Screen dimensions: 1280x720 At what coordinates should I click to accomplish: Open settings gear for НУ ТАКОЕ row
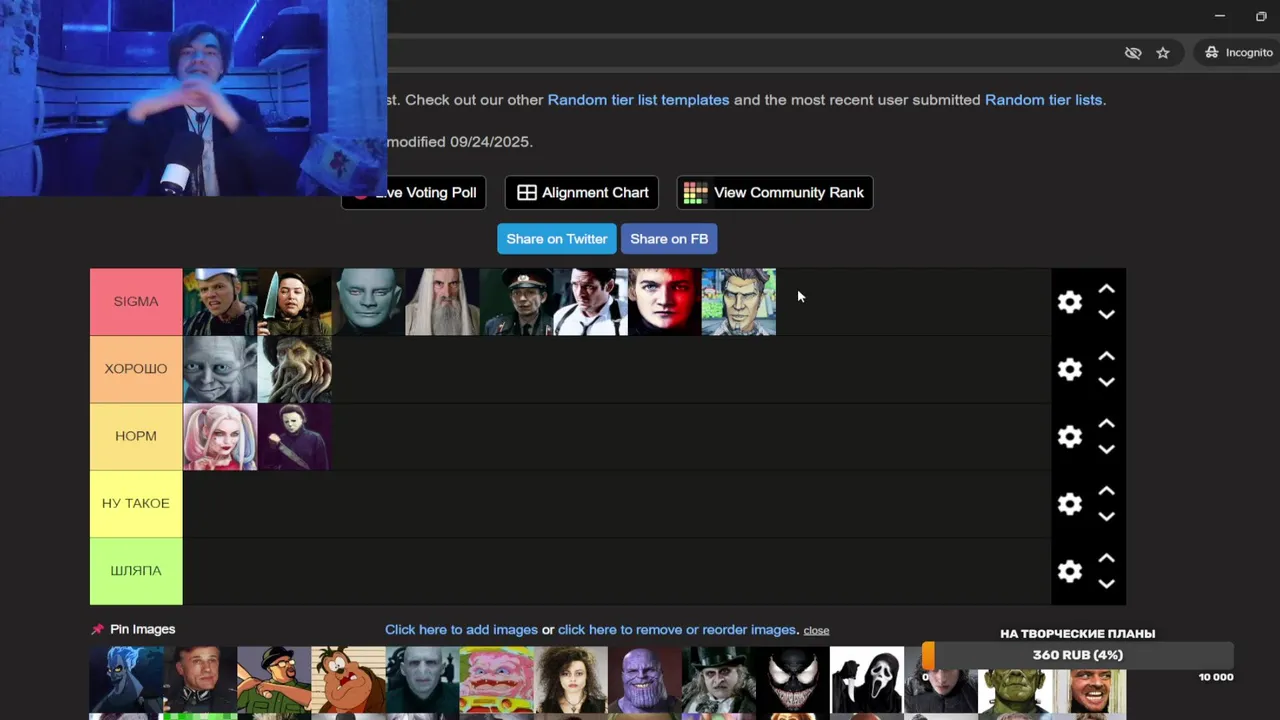tap(1070, 504)
